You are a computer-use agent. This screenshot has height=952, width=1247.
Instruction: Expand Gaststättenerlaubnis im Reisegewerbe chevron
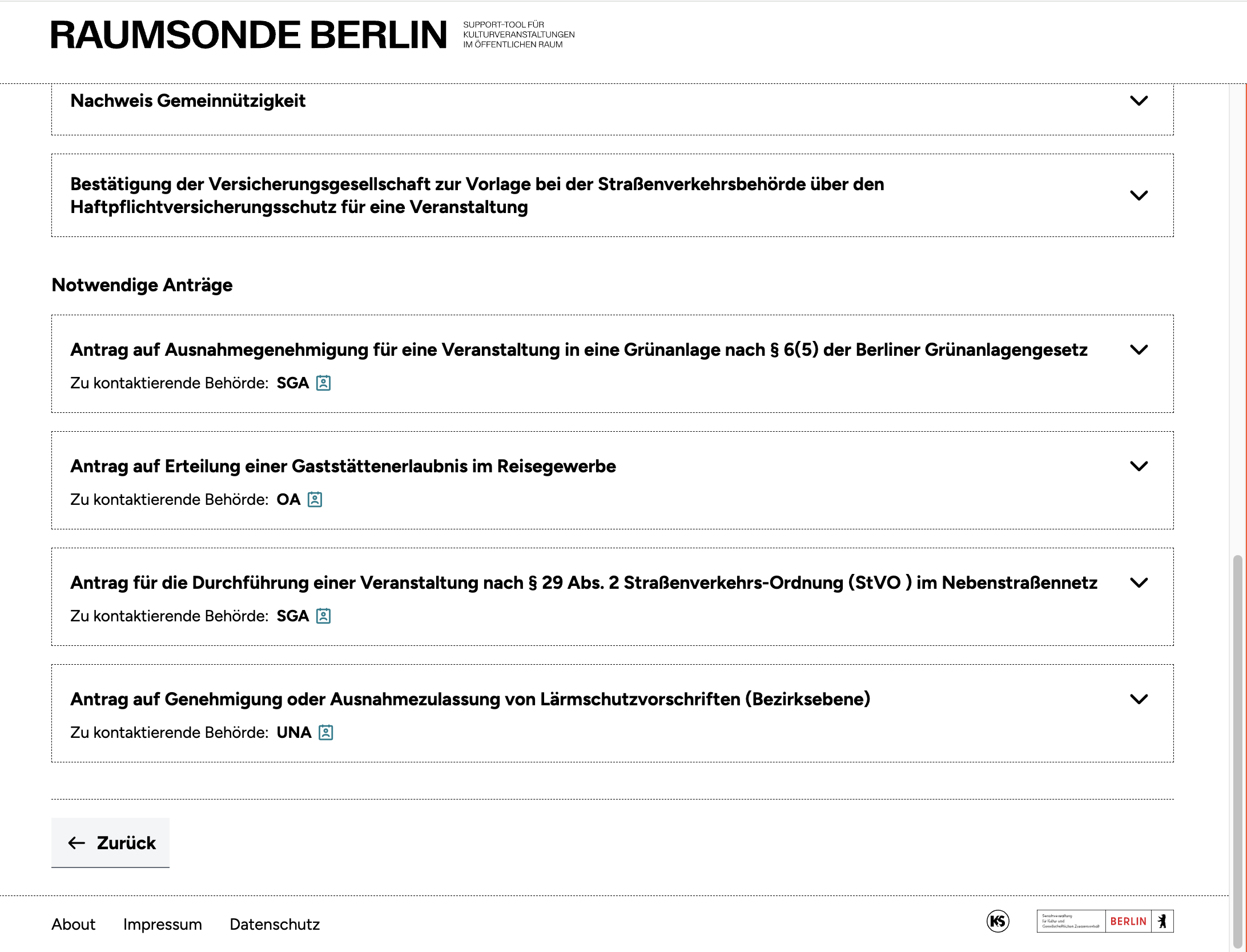[x=1139, y=466]
